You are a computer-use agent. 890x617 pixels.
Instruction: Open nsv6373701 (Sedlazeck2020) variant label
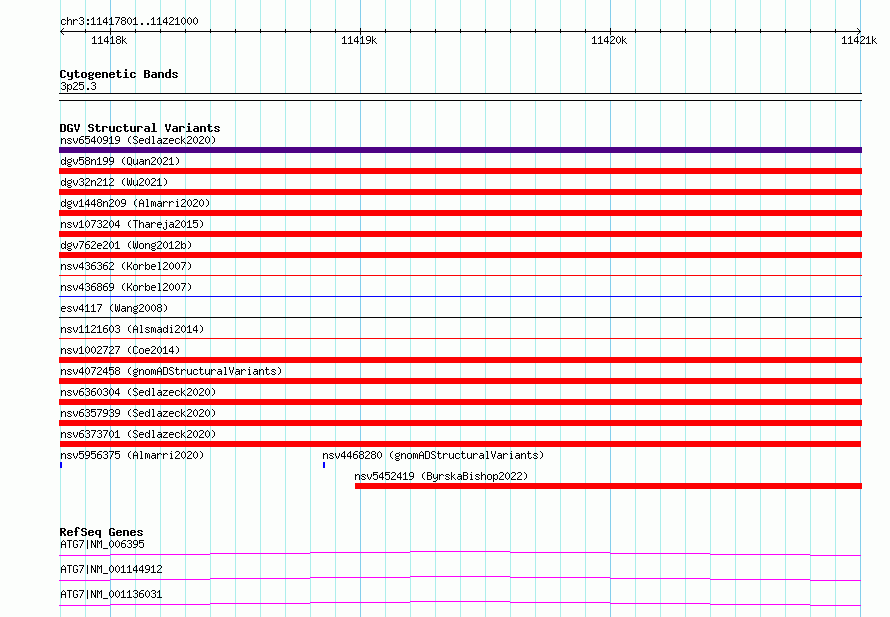(x=138, y=434)
